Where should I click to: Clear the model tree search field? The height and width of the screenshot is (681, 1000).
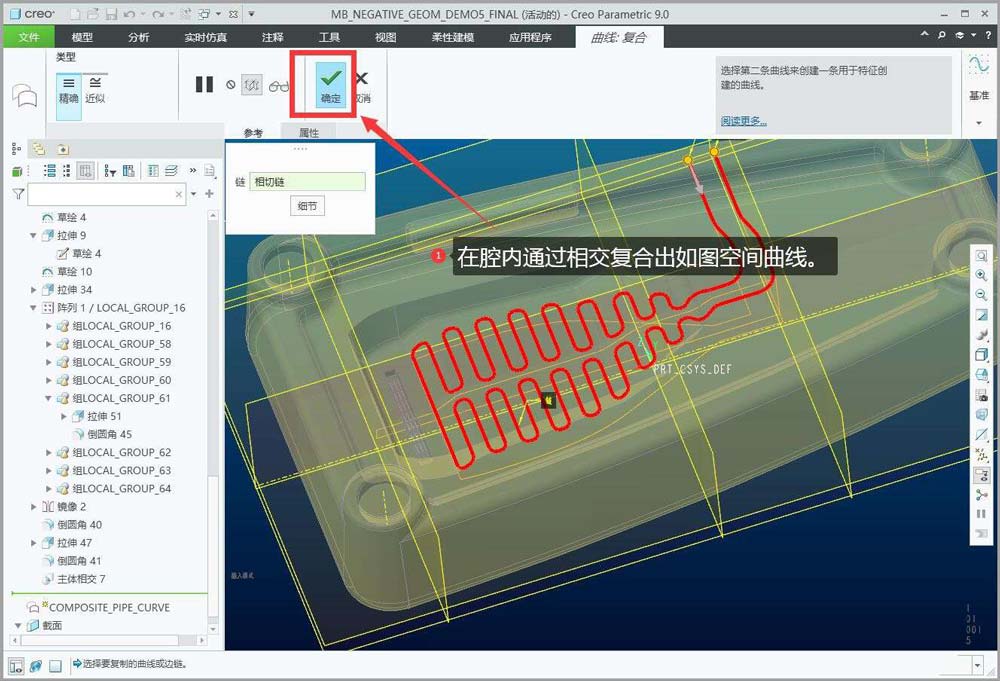tap(179, 194)
